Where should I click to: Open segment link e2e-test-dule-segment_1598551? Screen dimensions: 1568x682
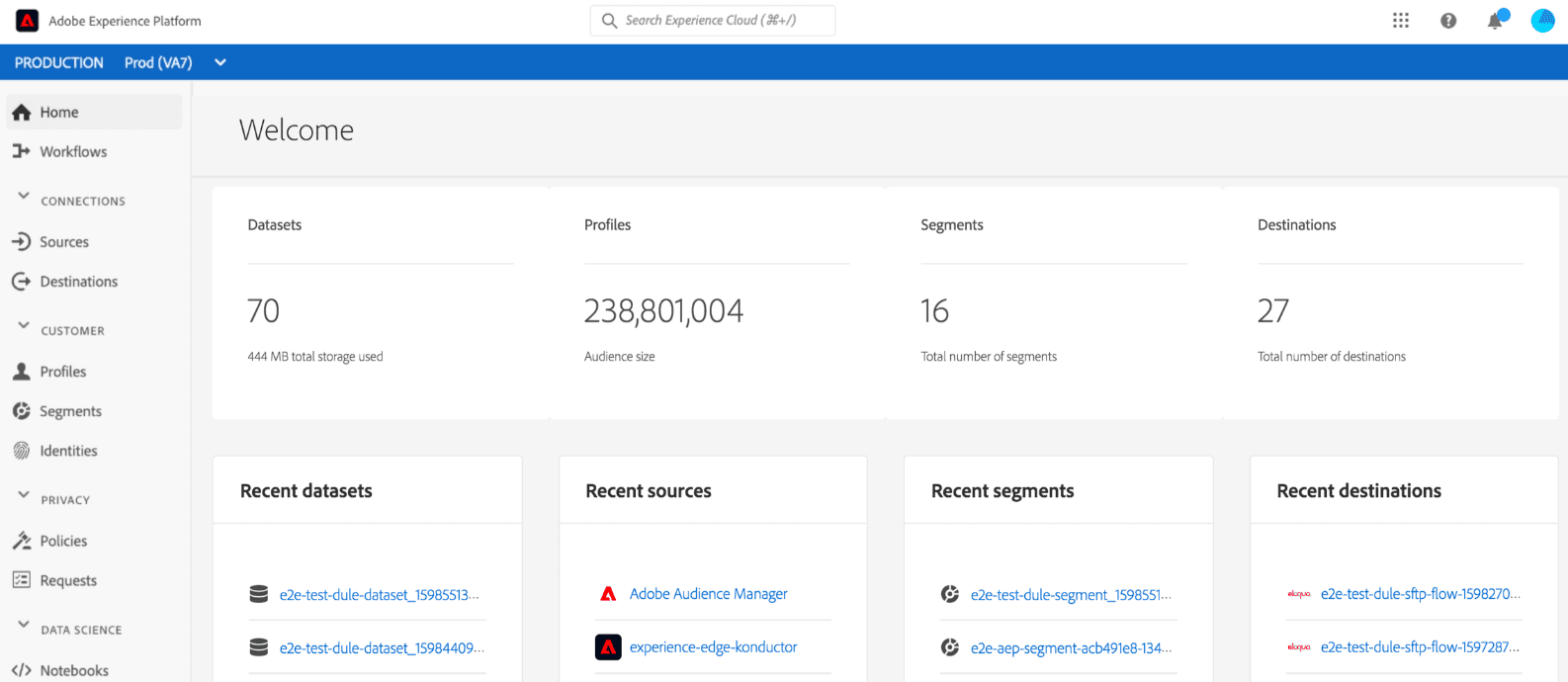pos(1071,595)
